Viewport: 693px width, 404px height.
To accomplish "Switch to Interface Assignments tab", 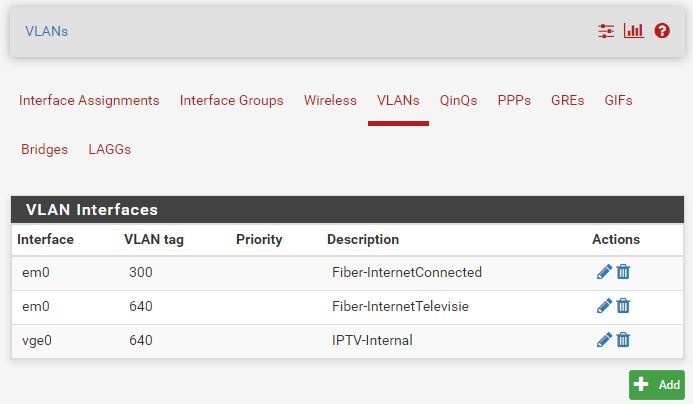I will [x=89, y=100].
